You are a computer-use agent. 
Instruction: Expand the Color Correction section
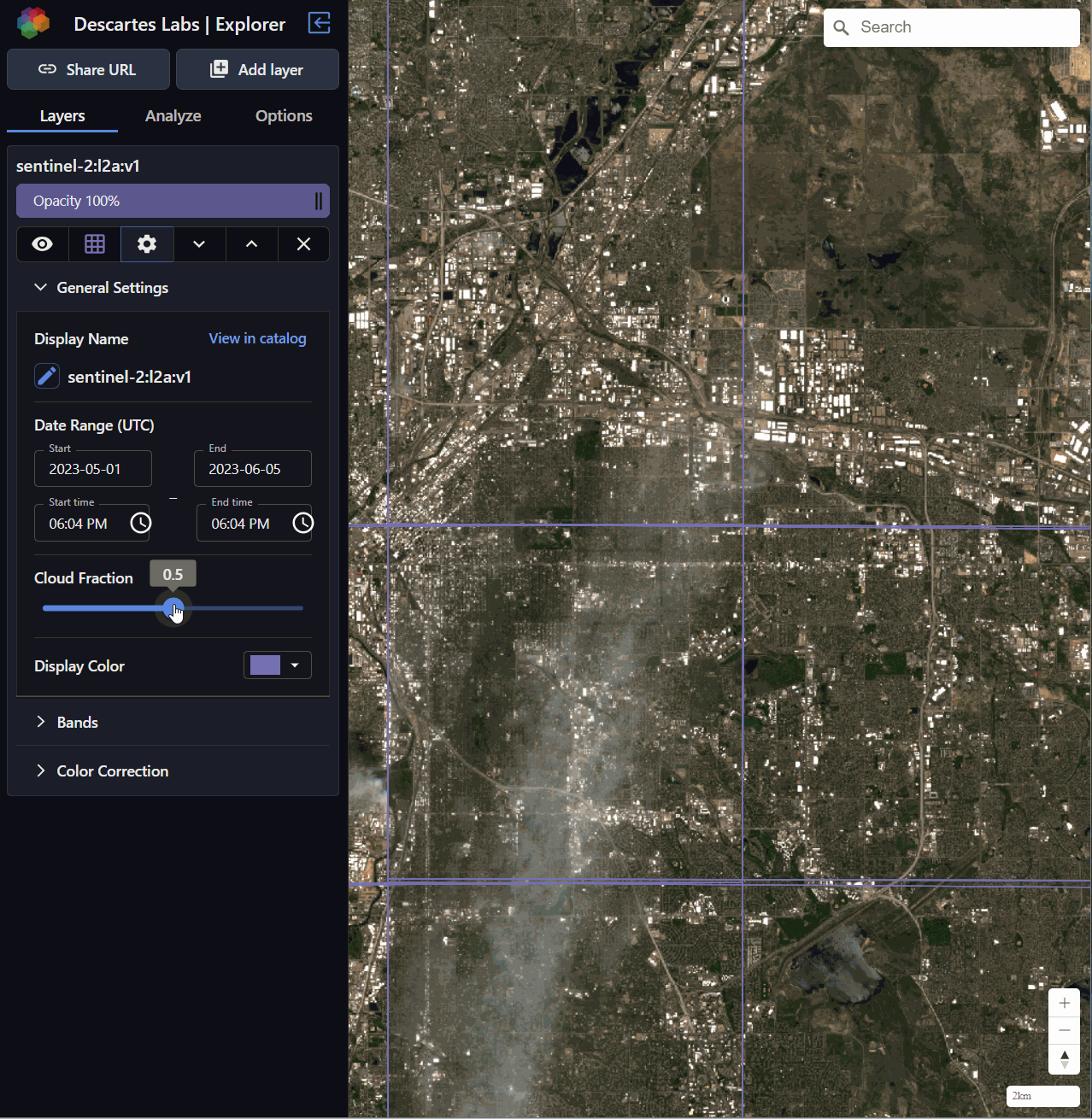pyautogui.click(x=40, y=771)
